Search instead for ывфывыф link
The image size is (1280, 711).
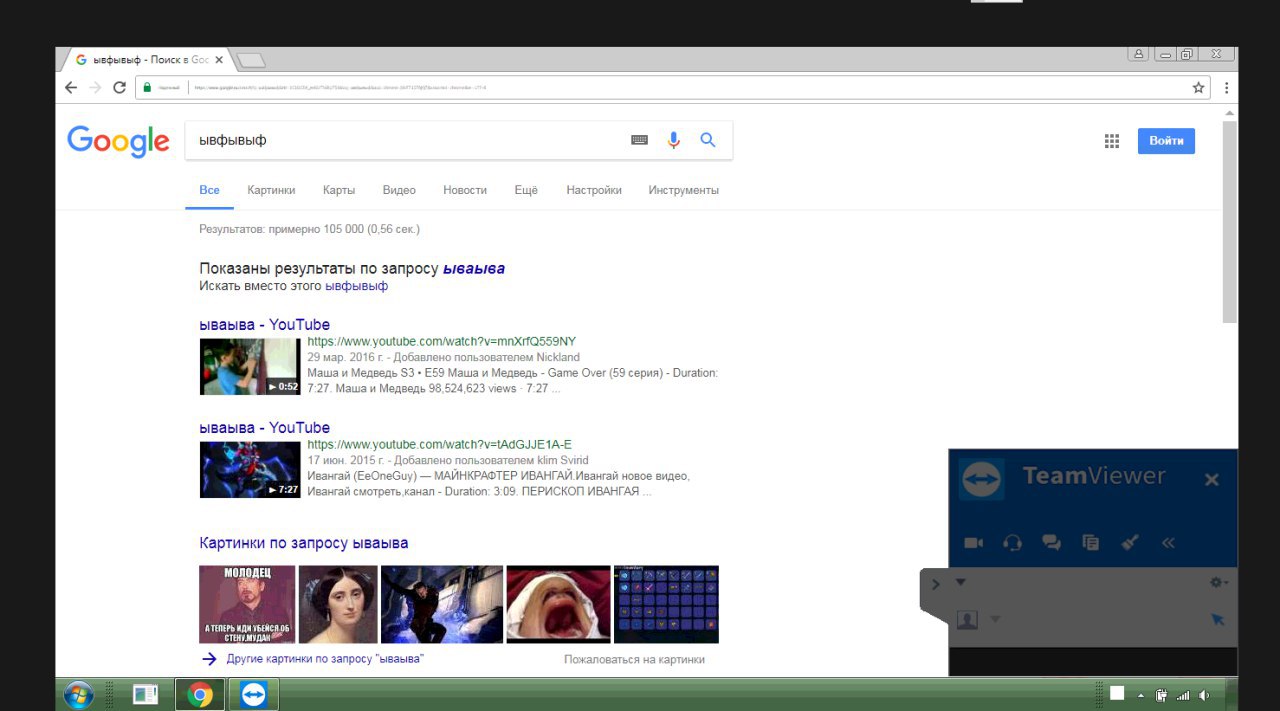point(357,286)
